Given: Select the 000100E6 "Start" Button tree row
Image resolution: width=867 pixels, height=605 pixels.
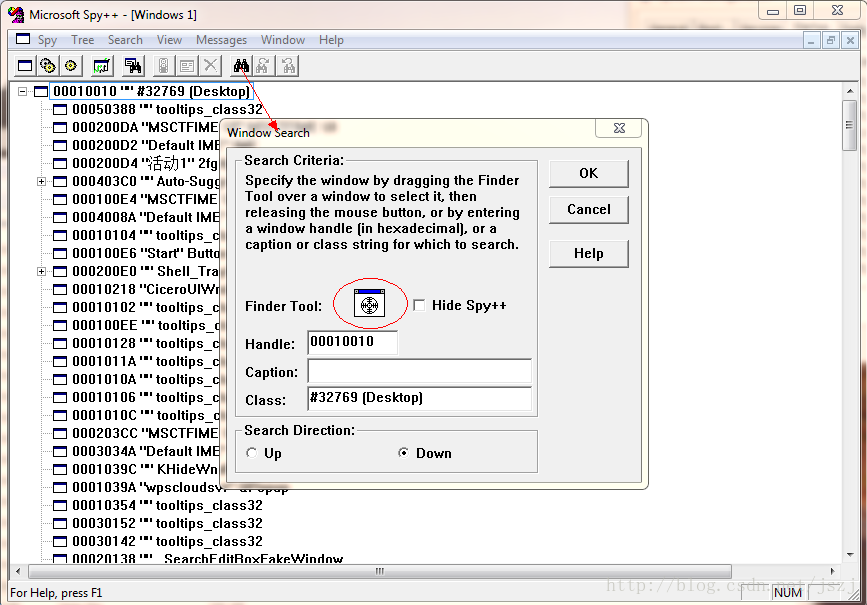Looking at the screenshot, I should tap(145, 253).
